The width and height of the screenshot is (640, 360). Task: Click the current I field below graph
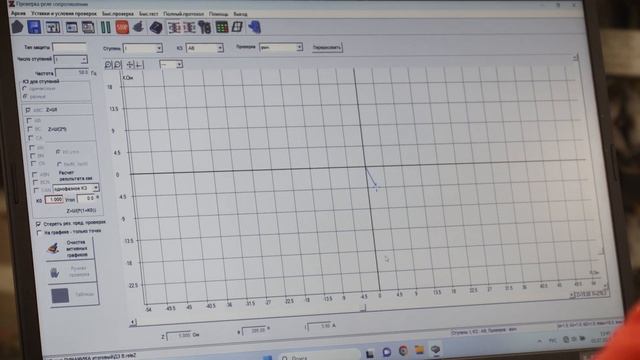coord(320,326)
